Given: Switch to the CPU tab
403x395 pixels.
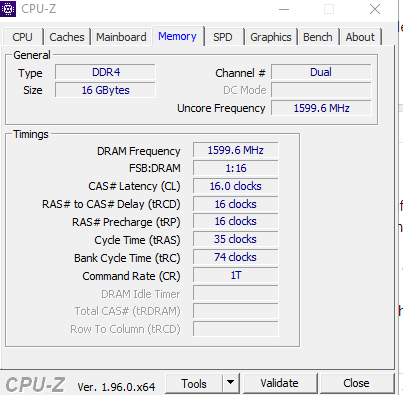Looking at the screenshot, I should [x=23, y=37].
